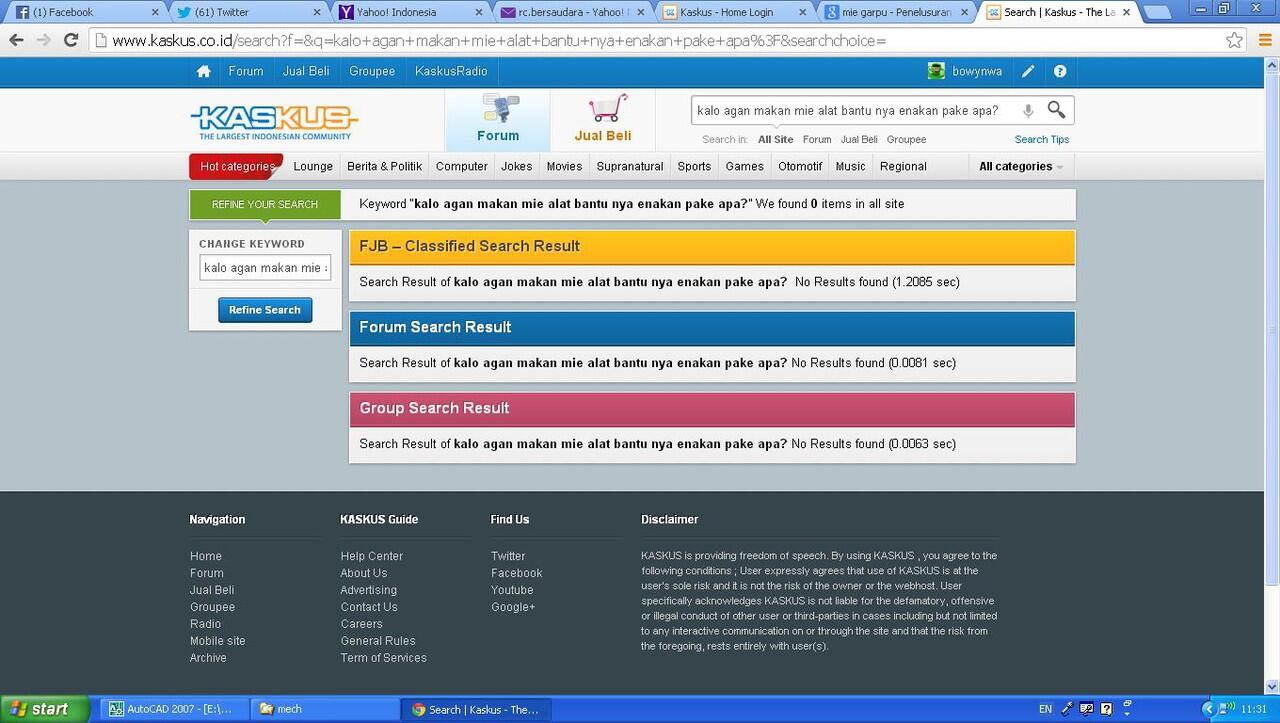The image size is (1280, 723).
Task: Open Groupee in the blue top bar
Action: 372,71
